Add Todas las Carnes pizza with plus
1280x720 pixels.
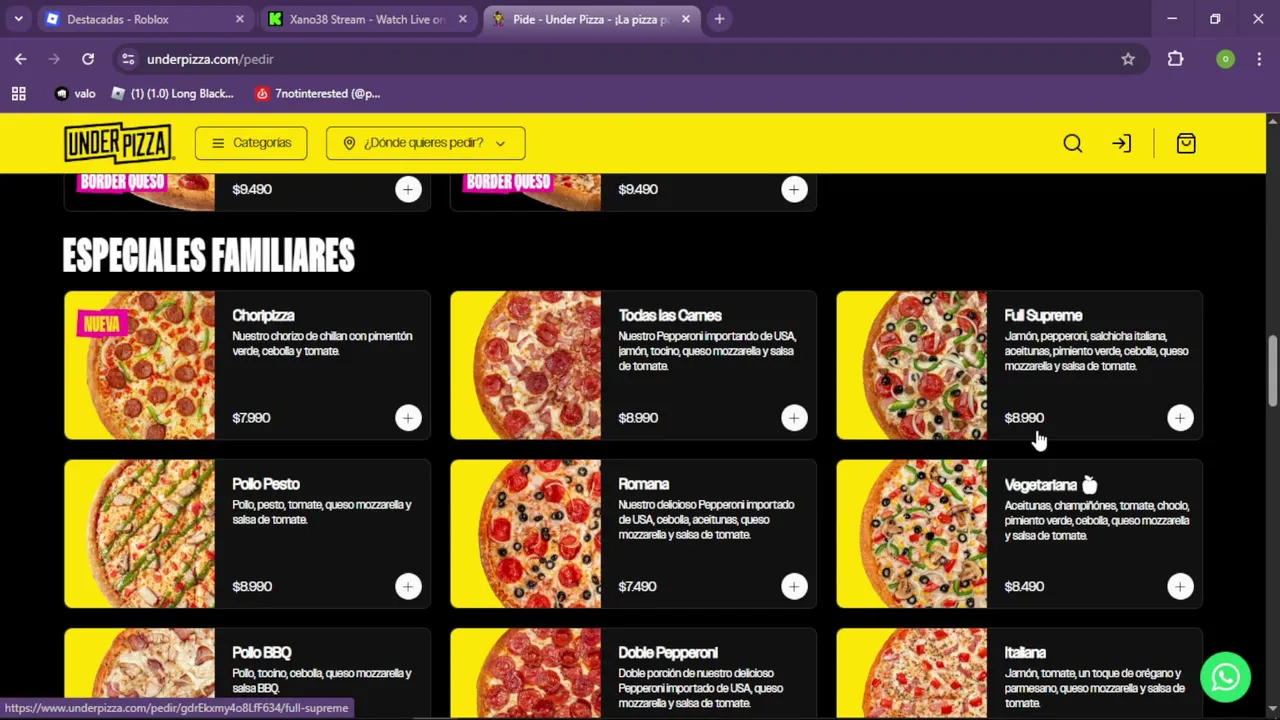[x=794, y=418]
